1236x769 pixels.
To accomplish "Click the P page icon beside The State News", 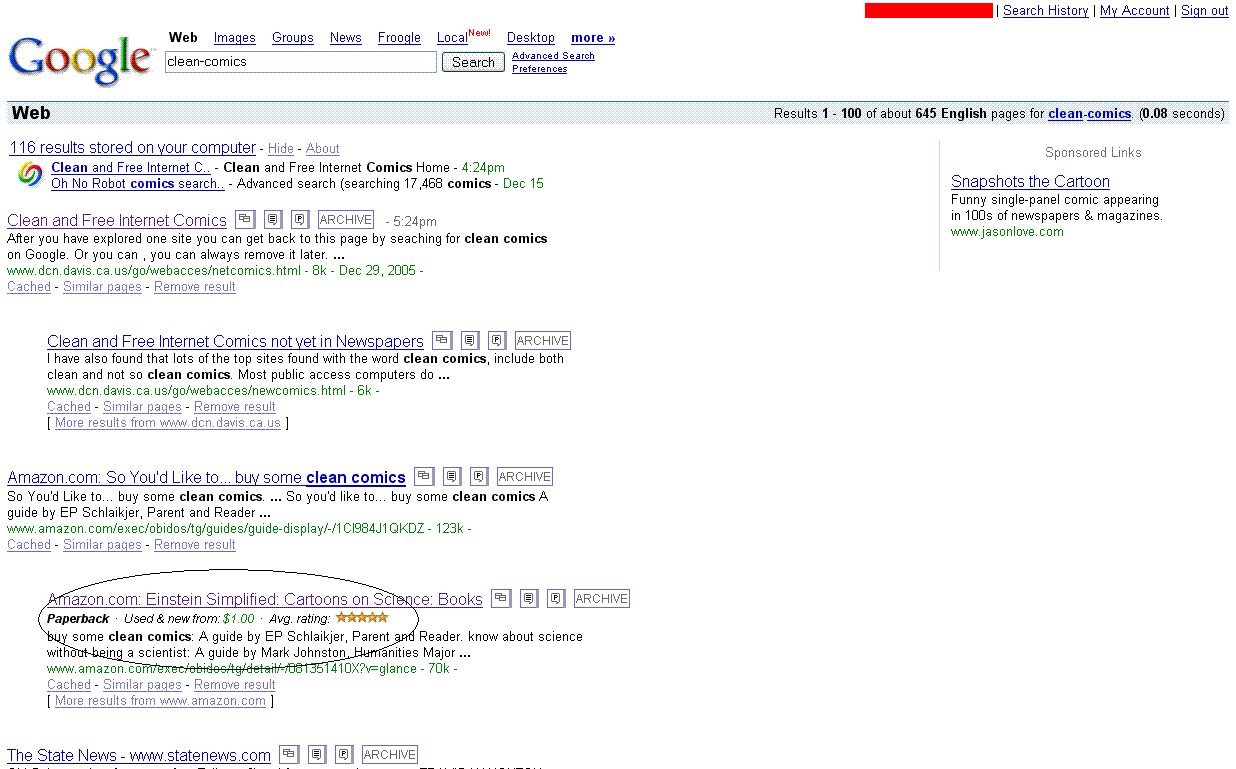I will pos(344,755).
